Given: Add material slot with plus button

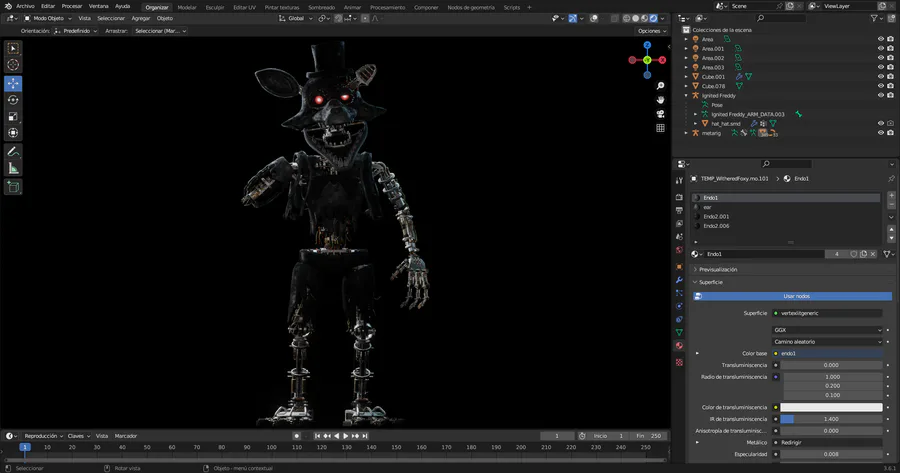Looking at the screenshot, I should pos(891,196).
